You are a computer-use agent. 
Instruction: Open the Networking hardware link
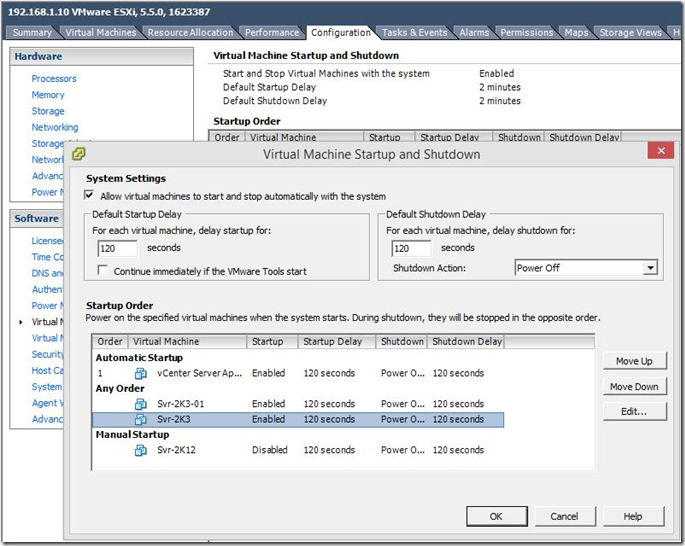coord(55,128)
